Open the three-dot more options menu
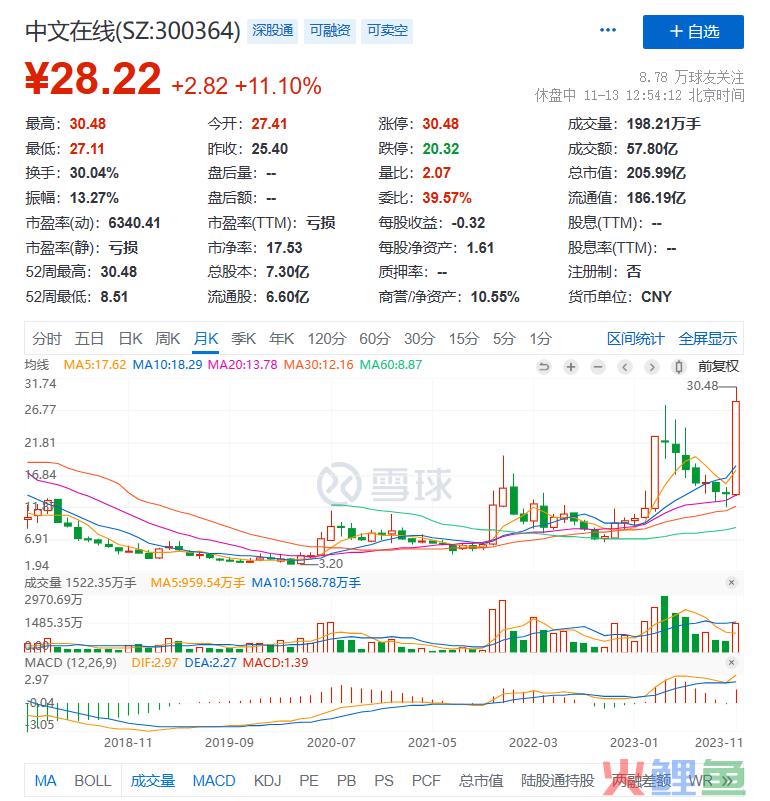 pyautogui.click(x=608, y=30)
